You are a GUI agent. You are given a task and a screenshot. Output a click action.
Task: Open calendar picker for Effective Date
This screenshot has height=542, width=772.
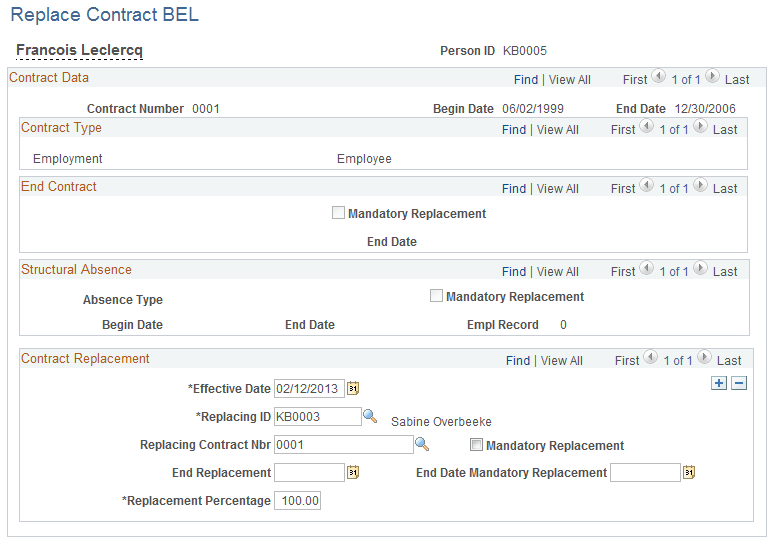pos(353,388)
